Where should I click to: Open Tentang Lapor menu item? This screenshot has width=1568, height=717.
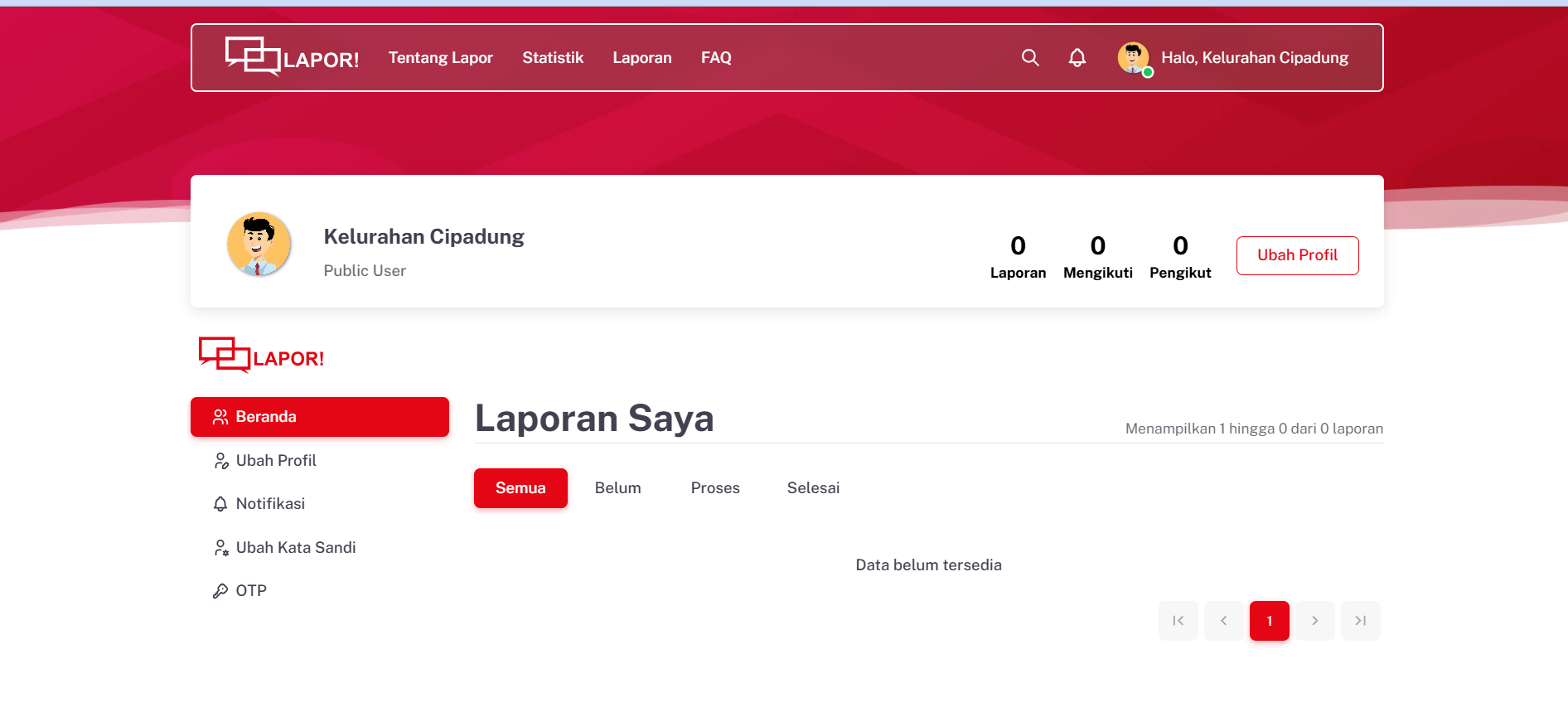tap(441, 58)
